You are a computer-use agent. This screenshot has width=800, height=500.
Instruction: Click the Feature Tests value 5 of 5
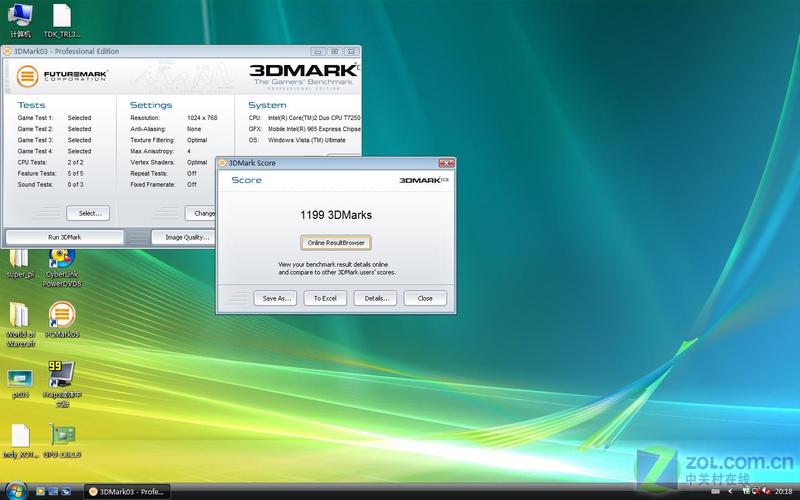76,173
